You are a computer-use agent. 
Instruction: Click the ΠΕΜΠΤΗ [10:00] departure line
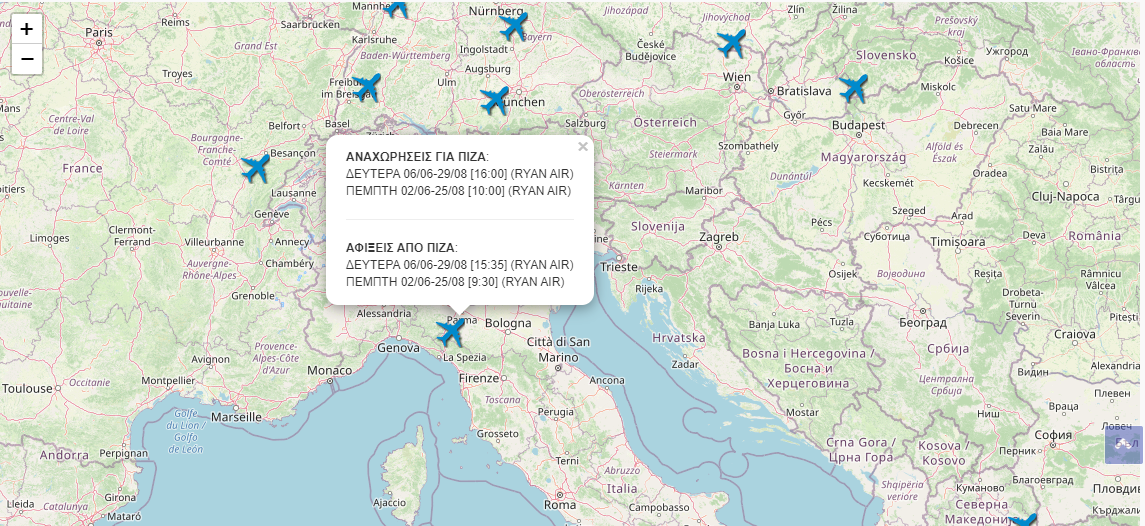click(458, 191)
